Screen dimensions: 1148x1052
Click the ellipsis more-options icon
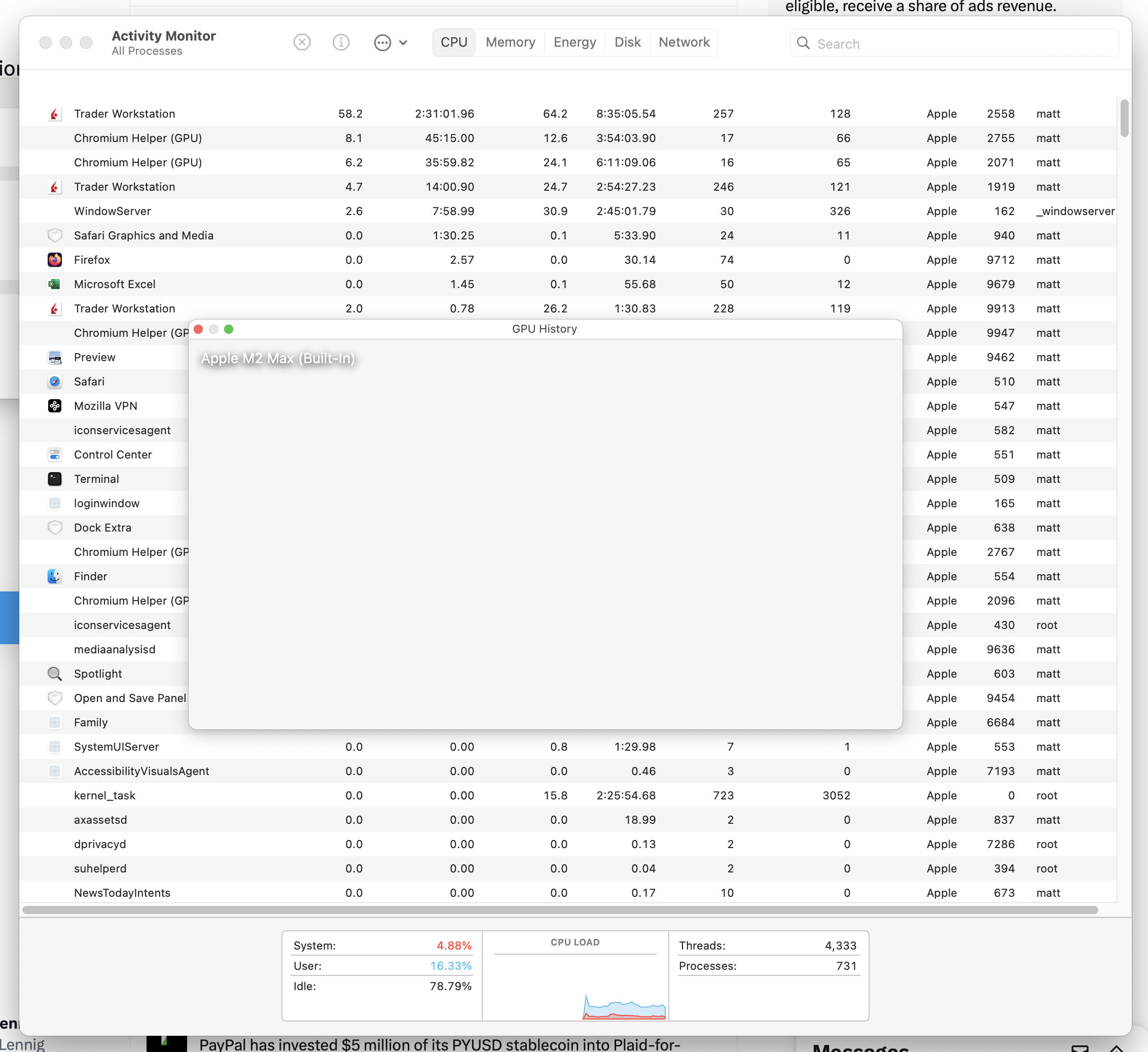[x=382, y=43]
